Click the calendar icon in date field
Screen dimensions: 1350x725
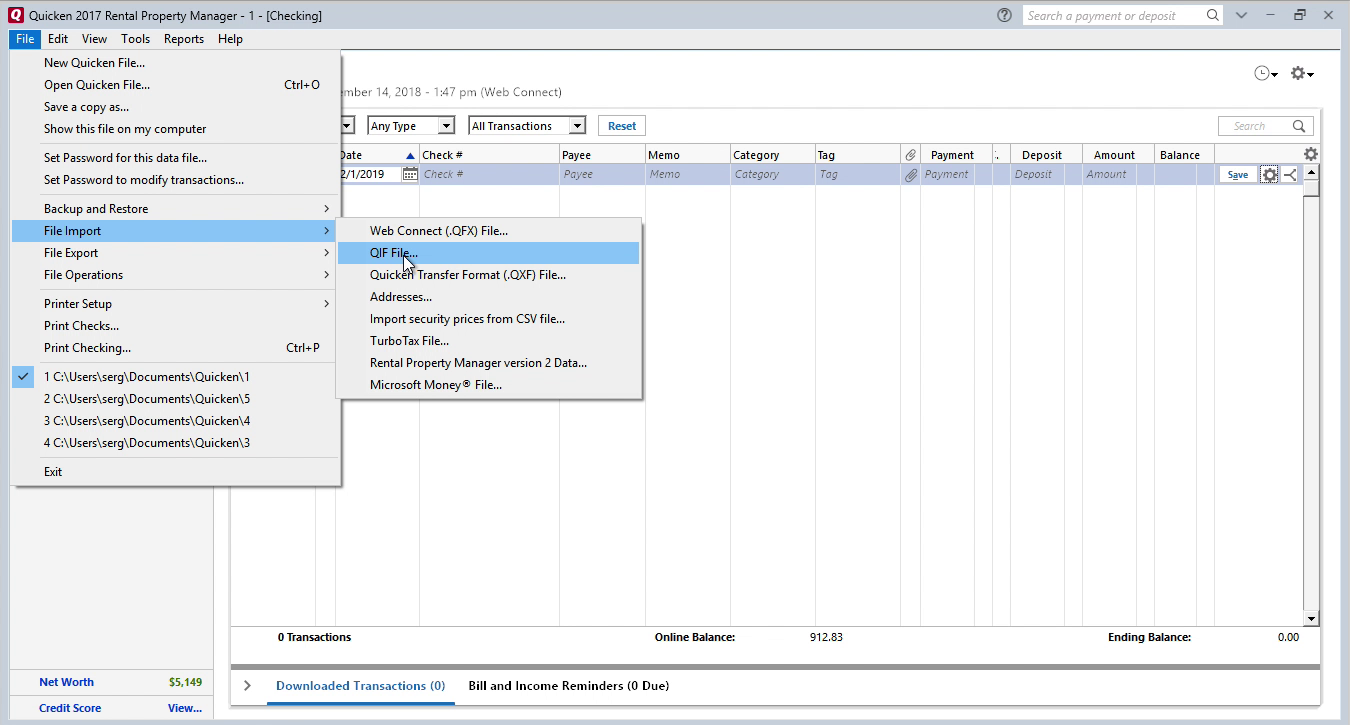[410, 174]
